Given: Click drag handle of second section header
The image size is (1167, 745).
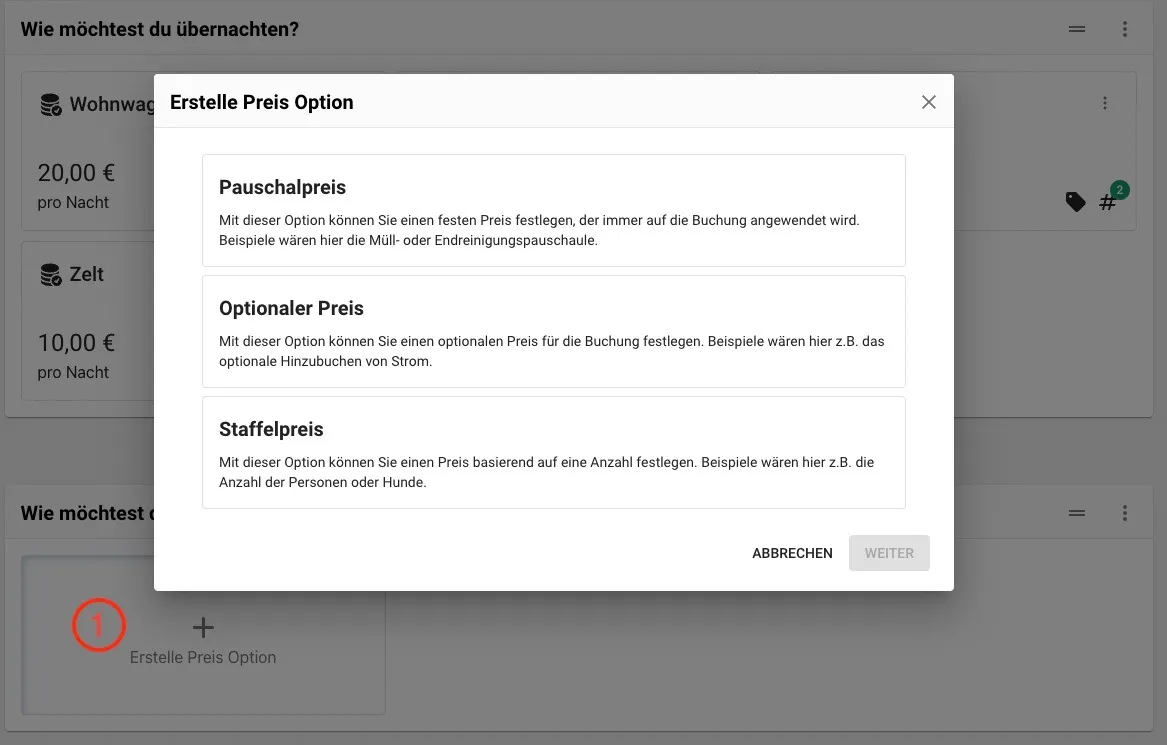Looking at the screenshot, I should (x=1076, y=513).
